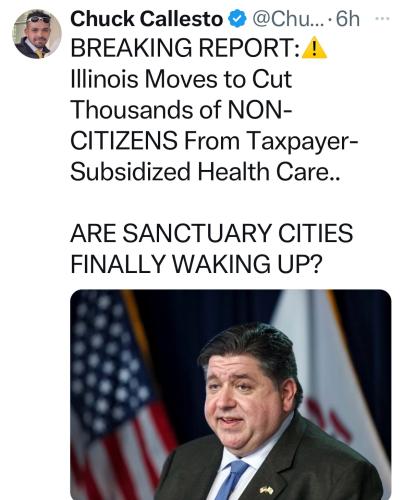This screenshot has width=404, height=500.
Task: Click the lapel pin on the dark suit
Action: point(267,490)
